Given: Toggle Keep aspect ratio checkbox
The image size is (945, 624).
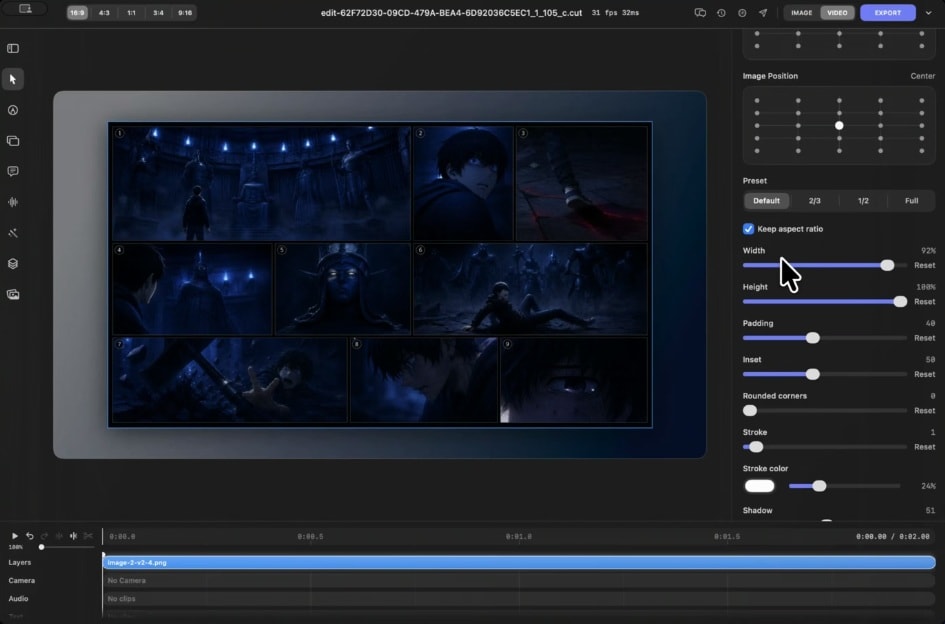Looking at the screenshot, I should [748, 228].
